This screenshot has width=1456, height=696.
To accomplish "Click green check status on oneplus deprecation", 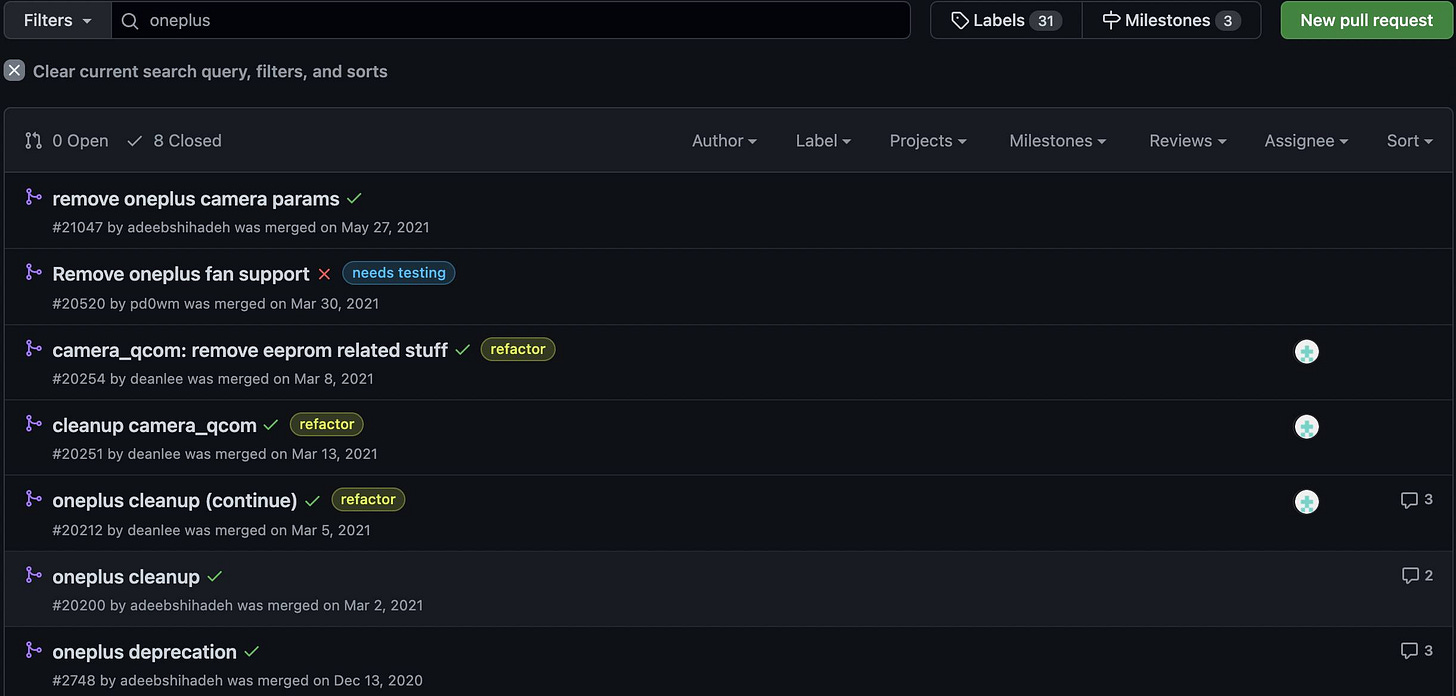I will (x=251, y=652).
